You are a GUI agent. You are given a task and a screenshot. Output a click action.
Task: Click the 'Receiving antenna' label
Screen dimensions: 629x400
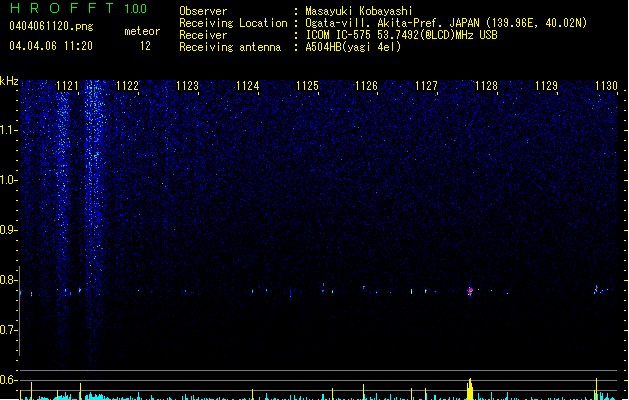[x=230, y=47]
